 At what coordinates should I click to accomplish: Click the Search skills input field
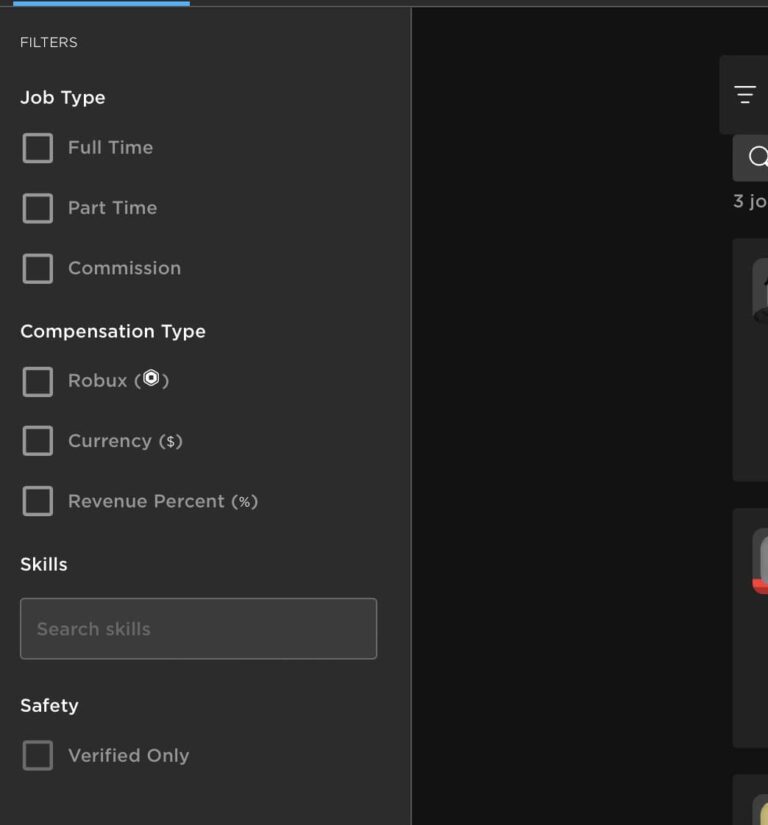tap(198, 628)
